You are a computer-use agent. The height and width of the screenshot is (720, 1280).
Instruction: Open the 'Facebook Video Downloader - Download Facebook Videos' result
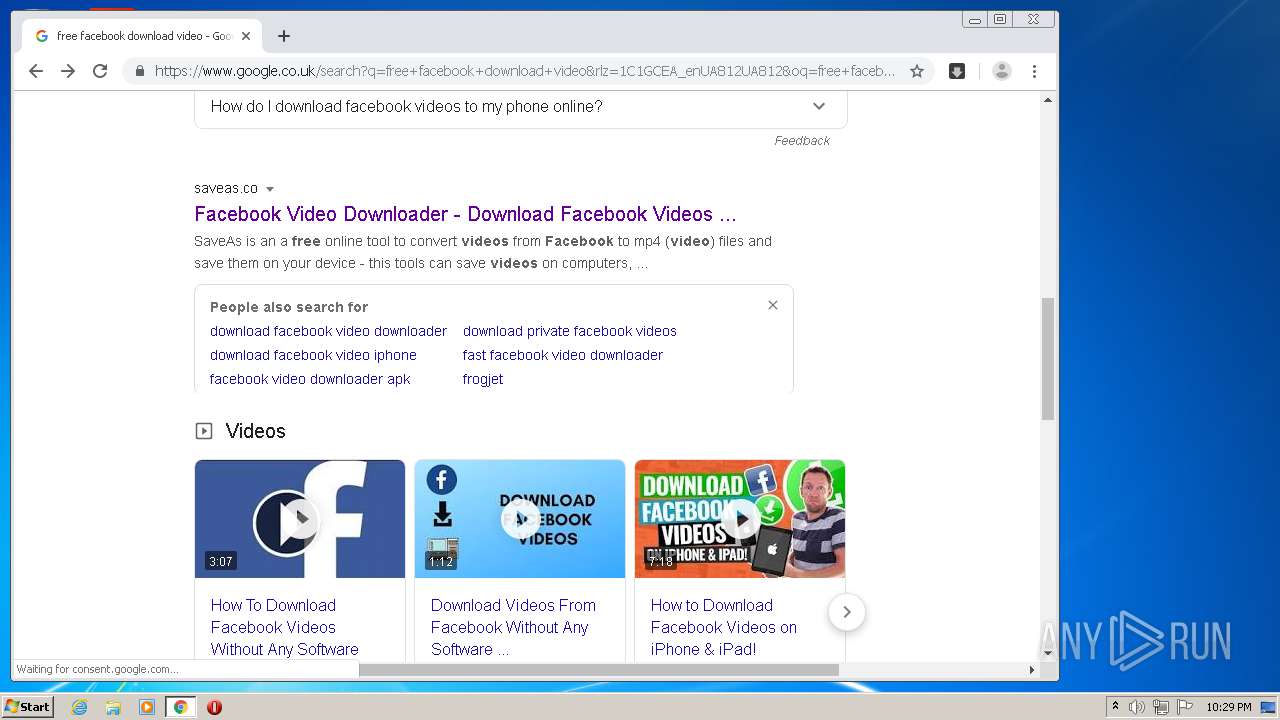coord(465,214)
